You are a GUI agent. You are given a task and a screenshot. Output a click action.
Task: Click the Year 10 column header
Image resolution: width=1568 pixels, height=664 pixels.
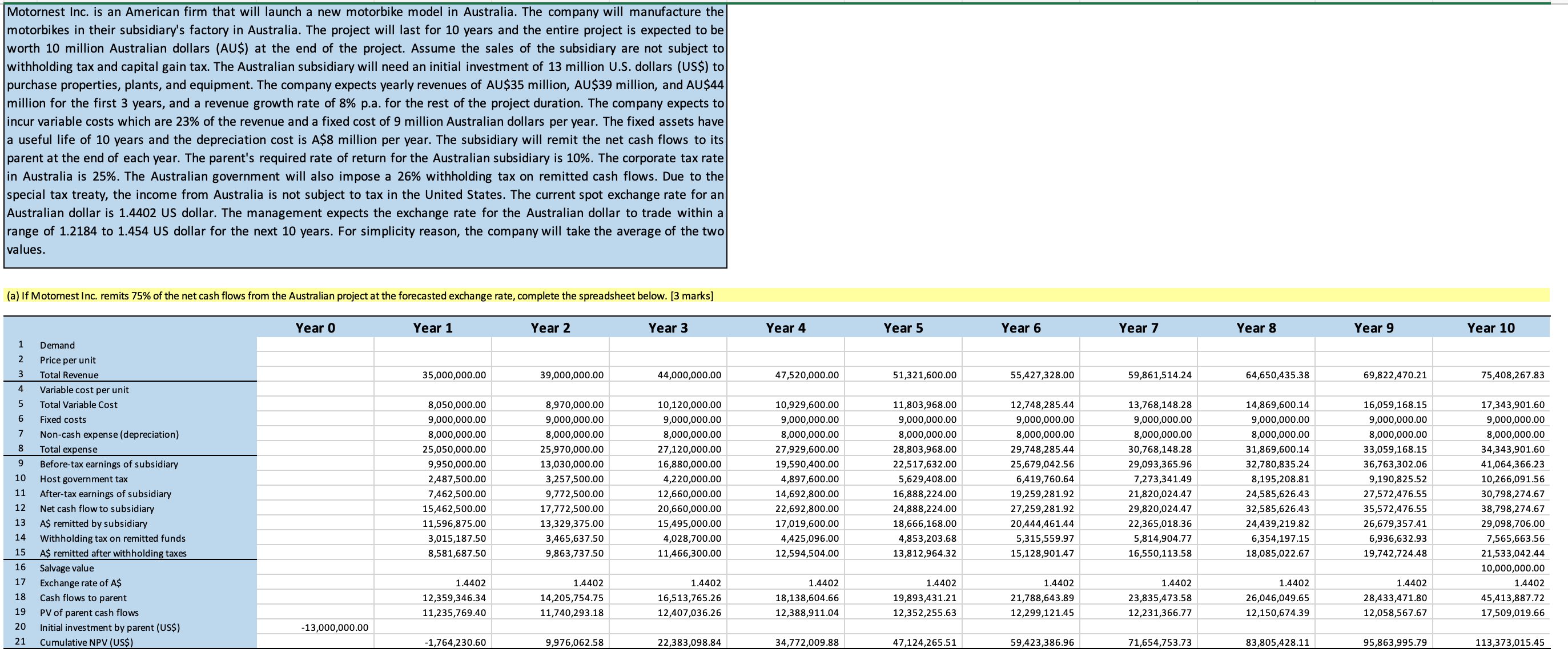(x=1490, y=328)
